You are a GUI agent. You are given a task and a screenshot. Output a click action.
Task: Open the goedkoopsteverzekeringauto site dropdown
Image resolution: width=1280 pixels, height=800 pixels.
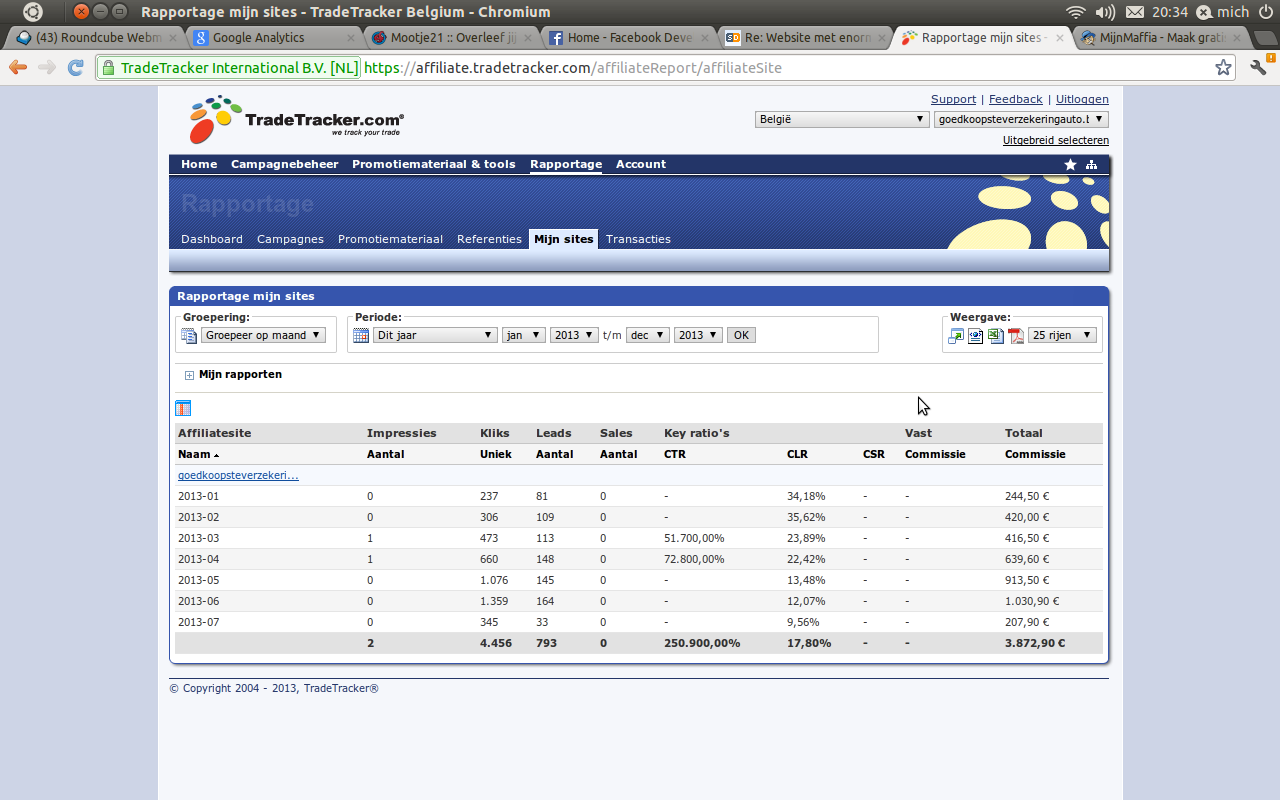point(1021,119)
